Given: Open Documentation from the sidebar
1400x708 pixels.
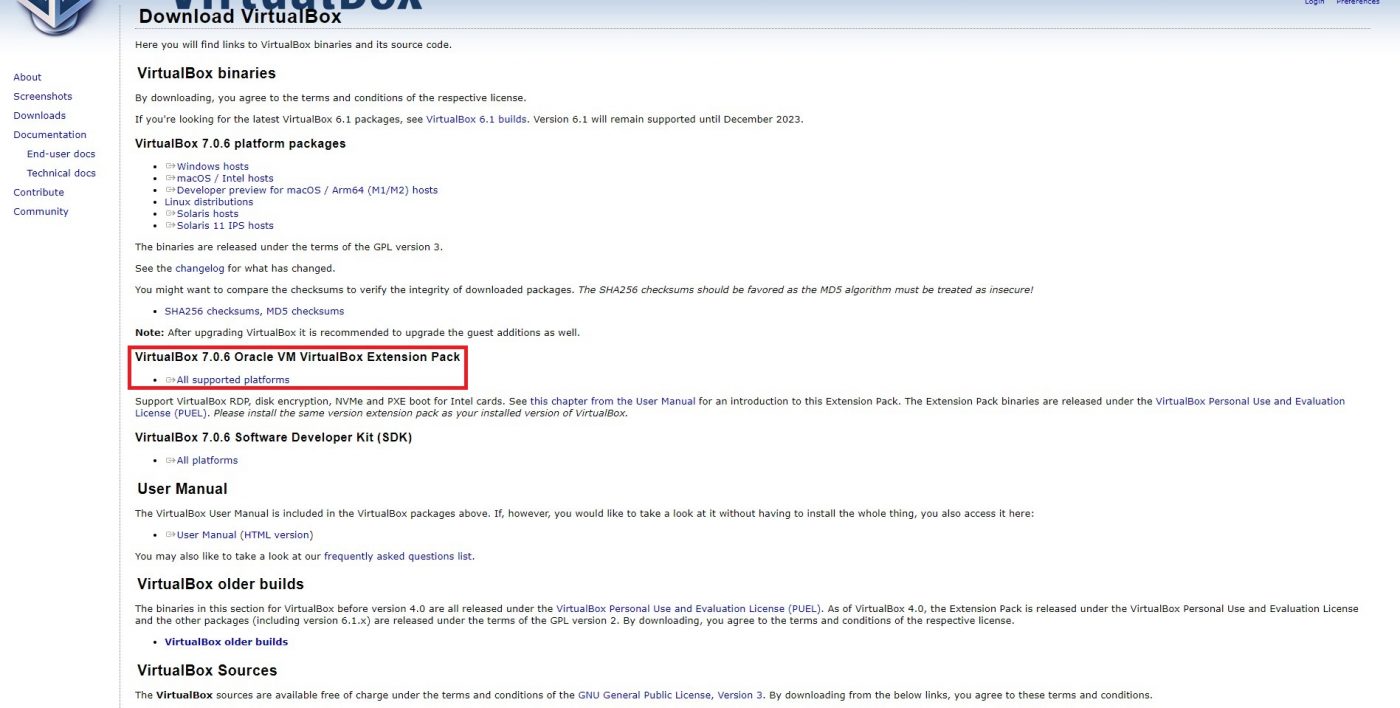Looking at the screenshot, I should coord(50,134).
